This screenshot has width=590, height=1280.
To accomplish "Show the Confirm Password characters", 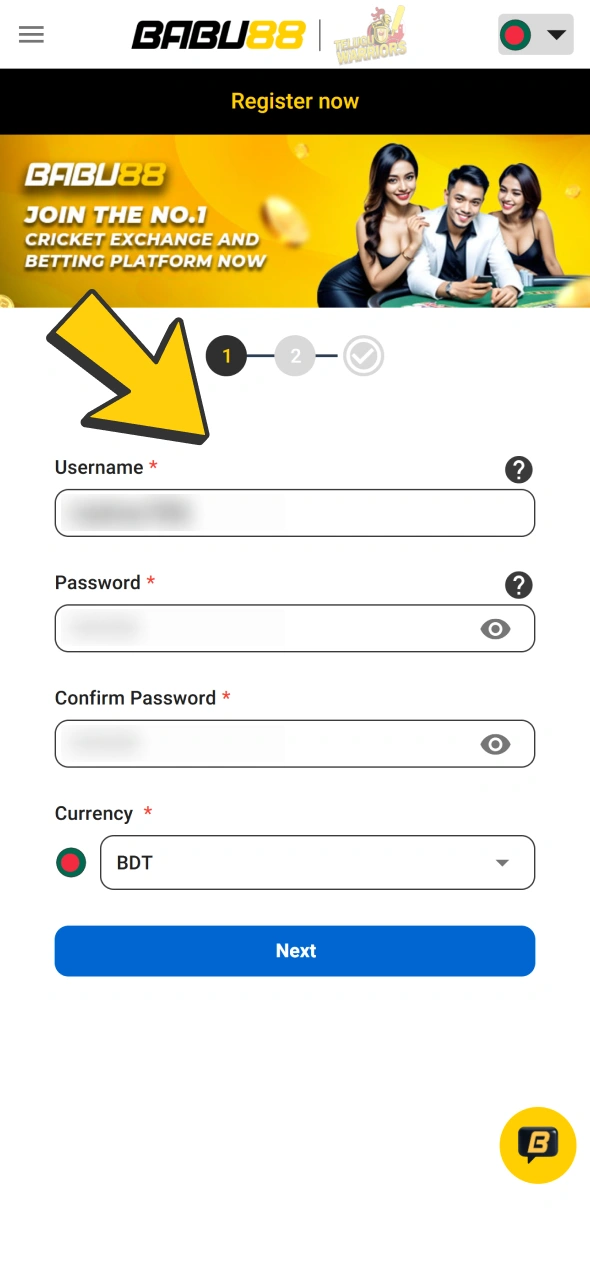I will click(495, 744).
